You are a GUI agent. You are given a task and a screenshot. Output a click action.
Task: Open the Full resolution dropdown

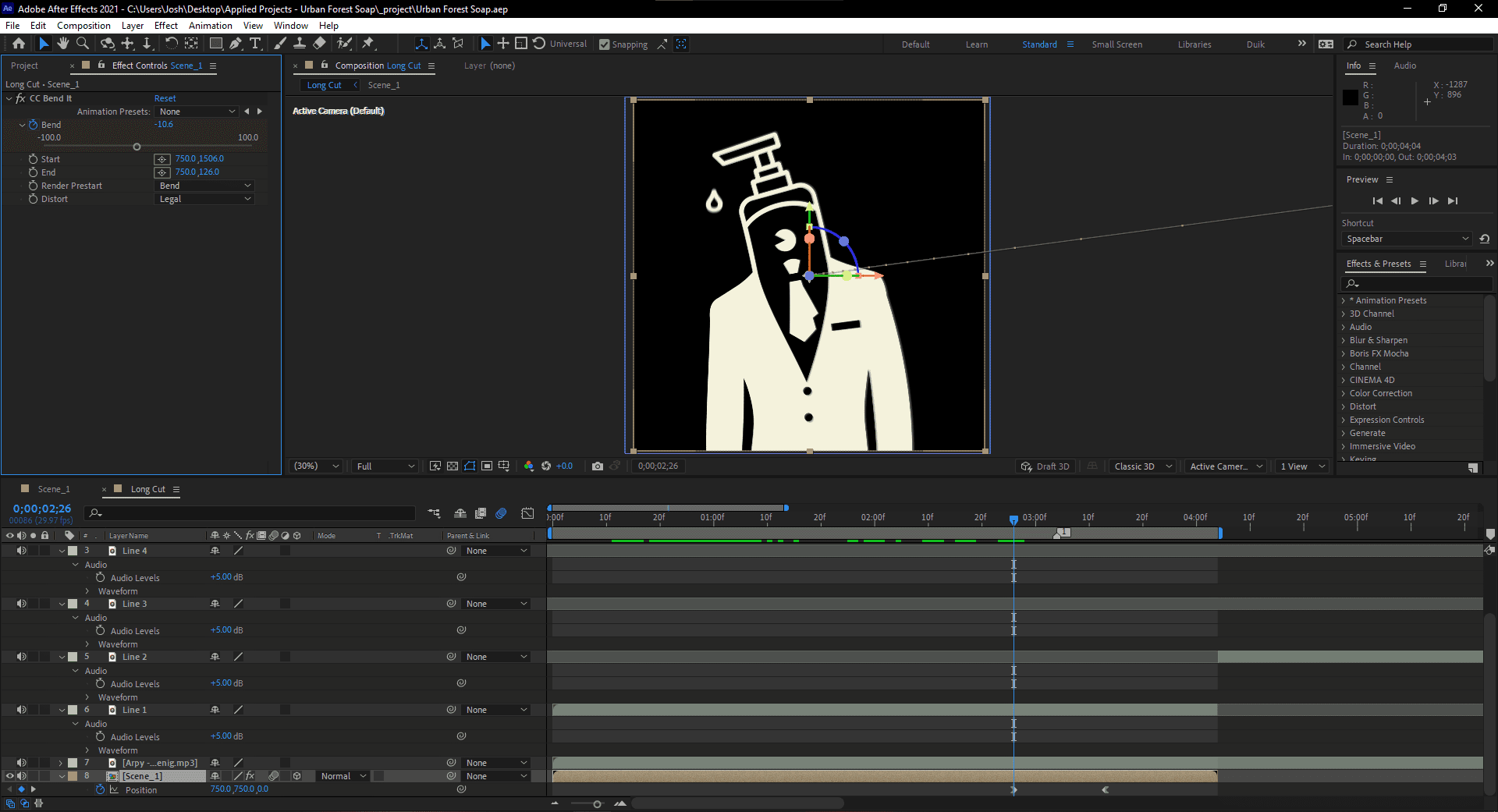pos(385,466)
